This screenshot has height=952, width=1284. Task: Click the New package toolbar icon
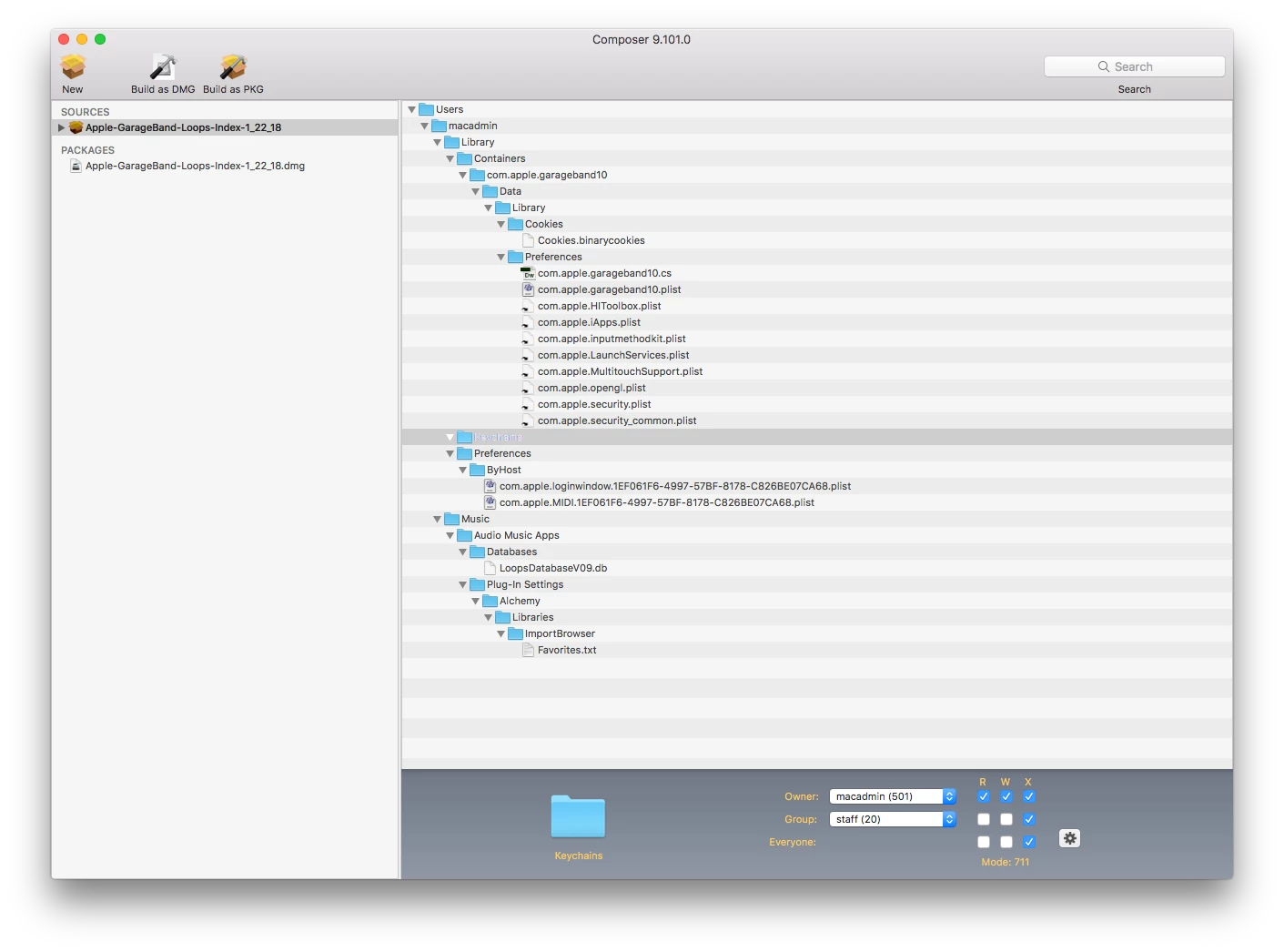coord(73,66)
